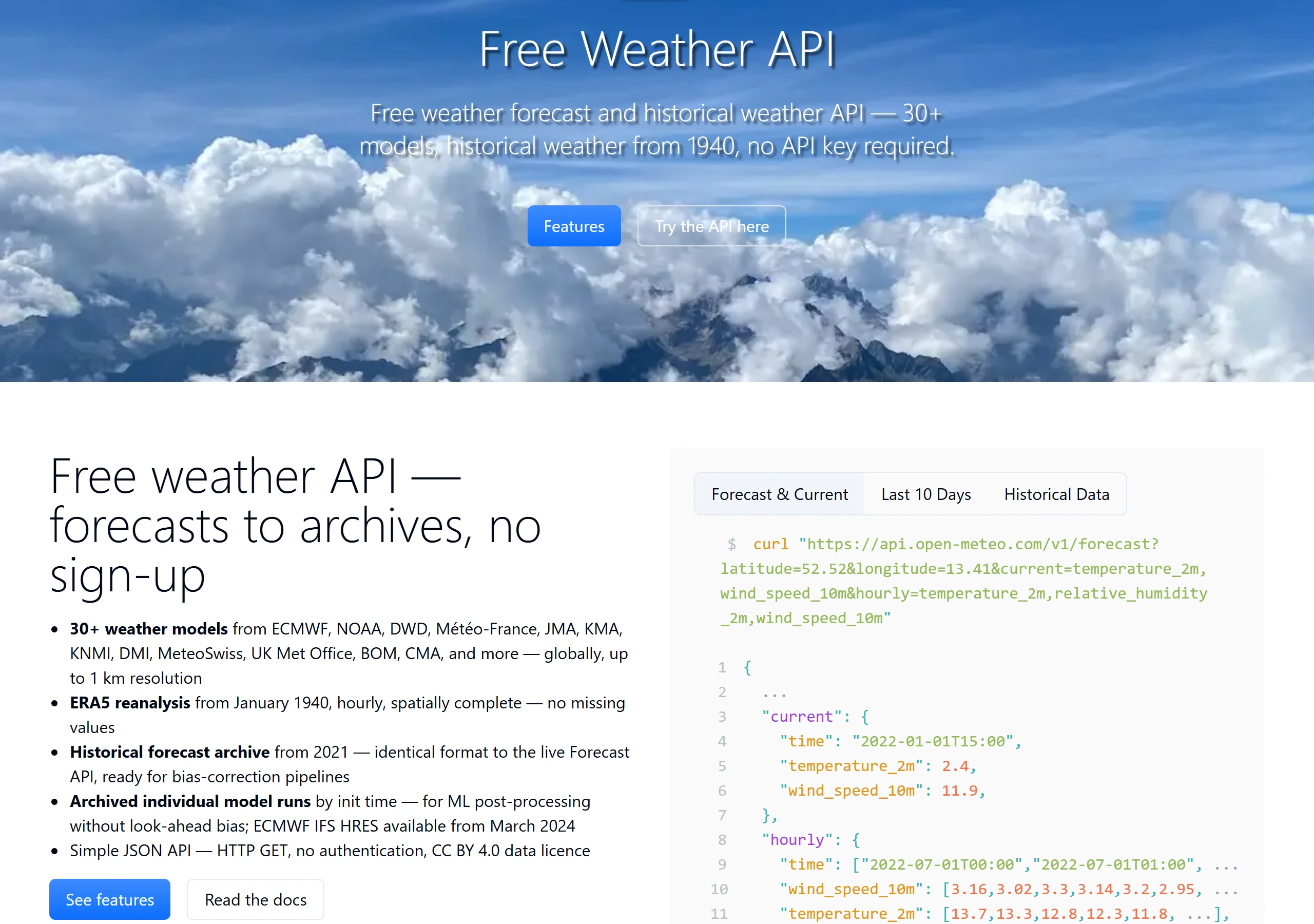The width and height of the screenshot is (1314, 924).
Task: Click the 'Simple JSON API — HTTP GET' bullet
Action: click(330, 850)
